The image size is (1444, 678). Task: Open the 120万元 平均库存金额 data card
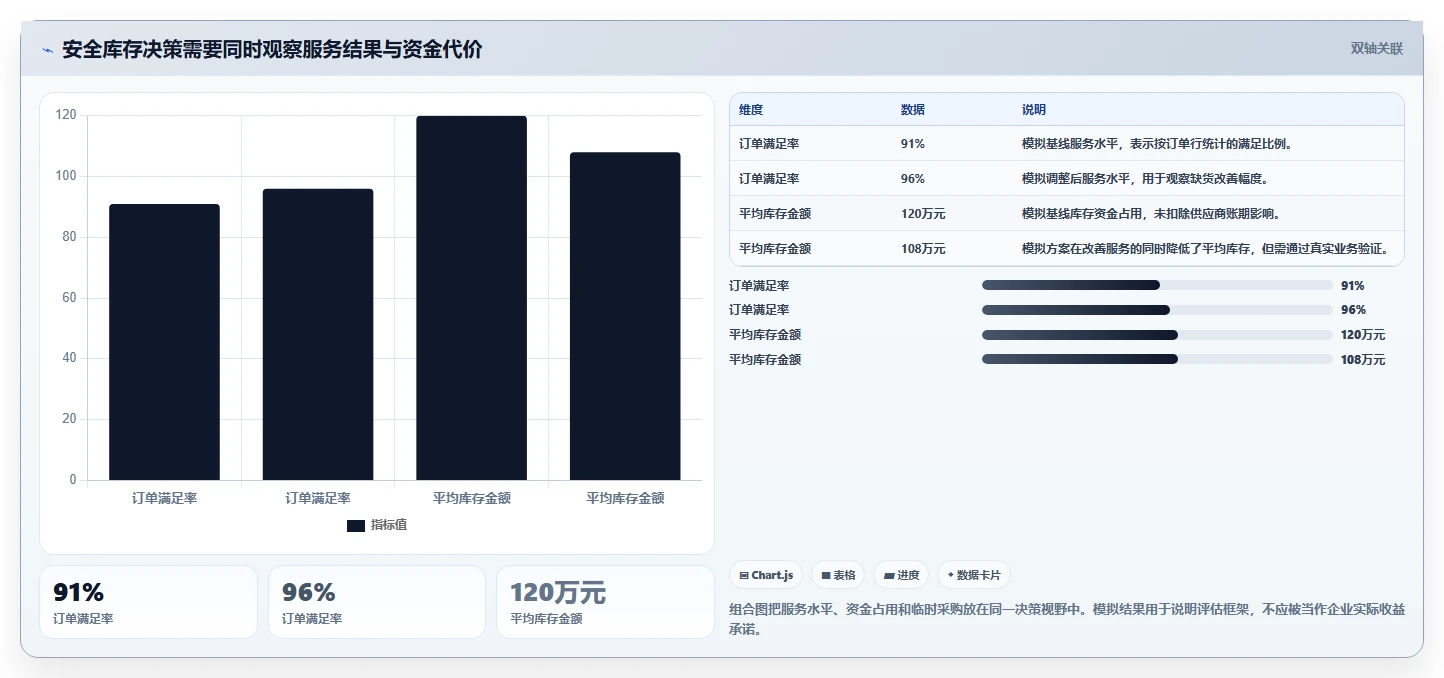pyautogui.click(x=605, y=602)
